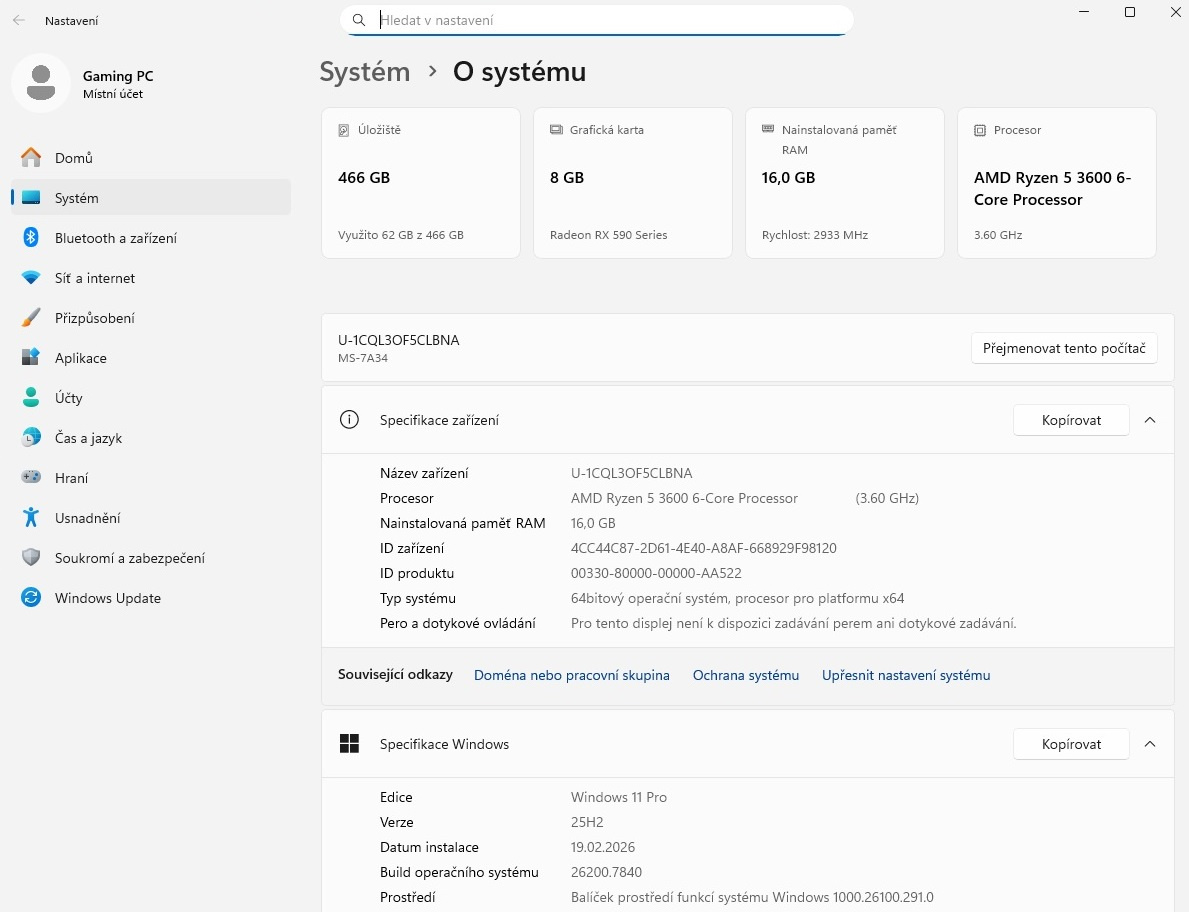The height and width of the screenshot is (912, 1189).
Task: Open Účty settings via its icon
Action: (x=31, y=397)
